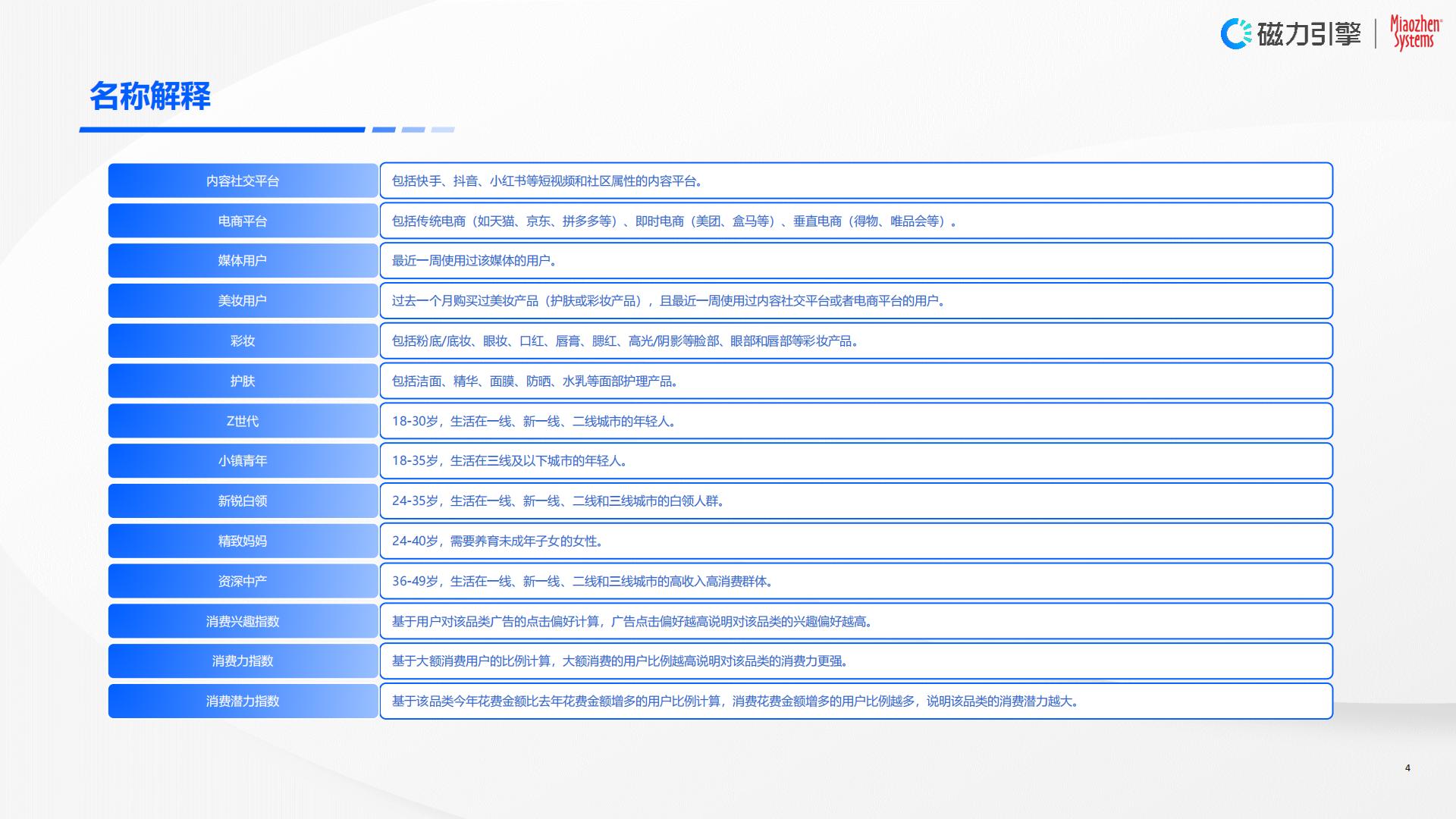Select the definition starting 基于该品类今年花费金额

737,701
